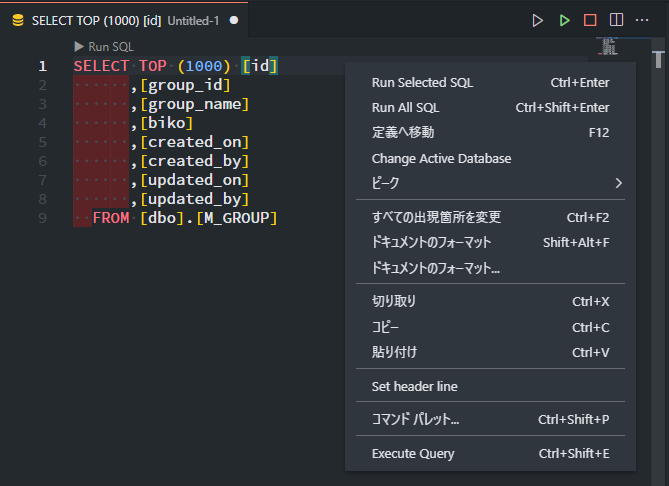Click the [created_on] column text

coord(195,142)
